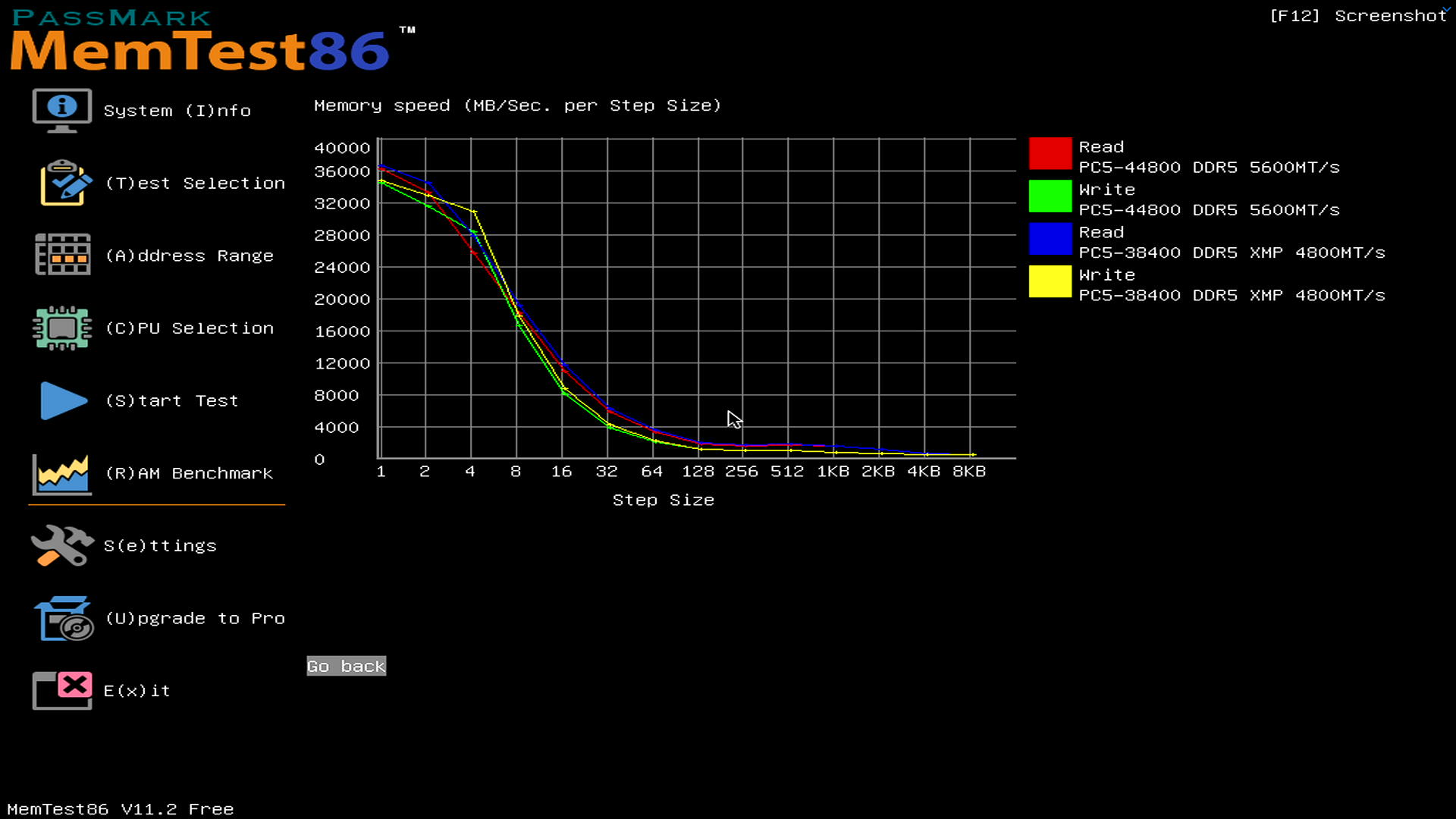Click the S(e)ttings menu label
Image resolution: width=1456 pixels, height=819 pixels.
pyautogui.click(x=160, y=546)
